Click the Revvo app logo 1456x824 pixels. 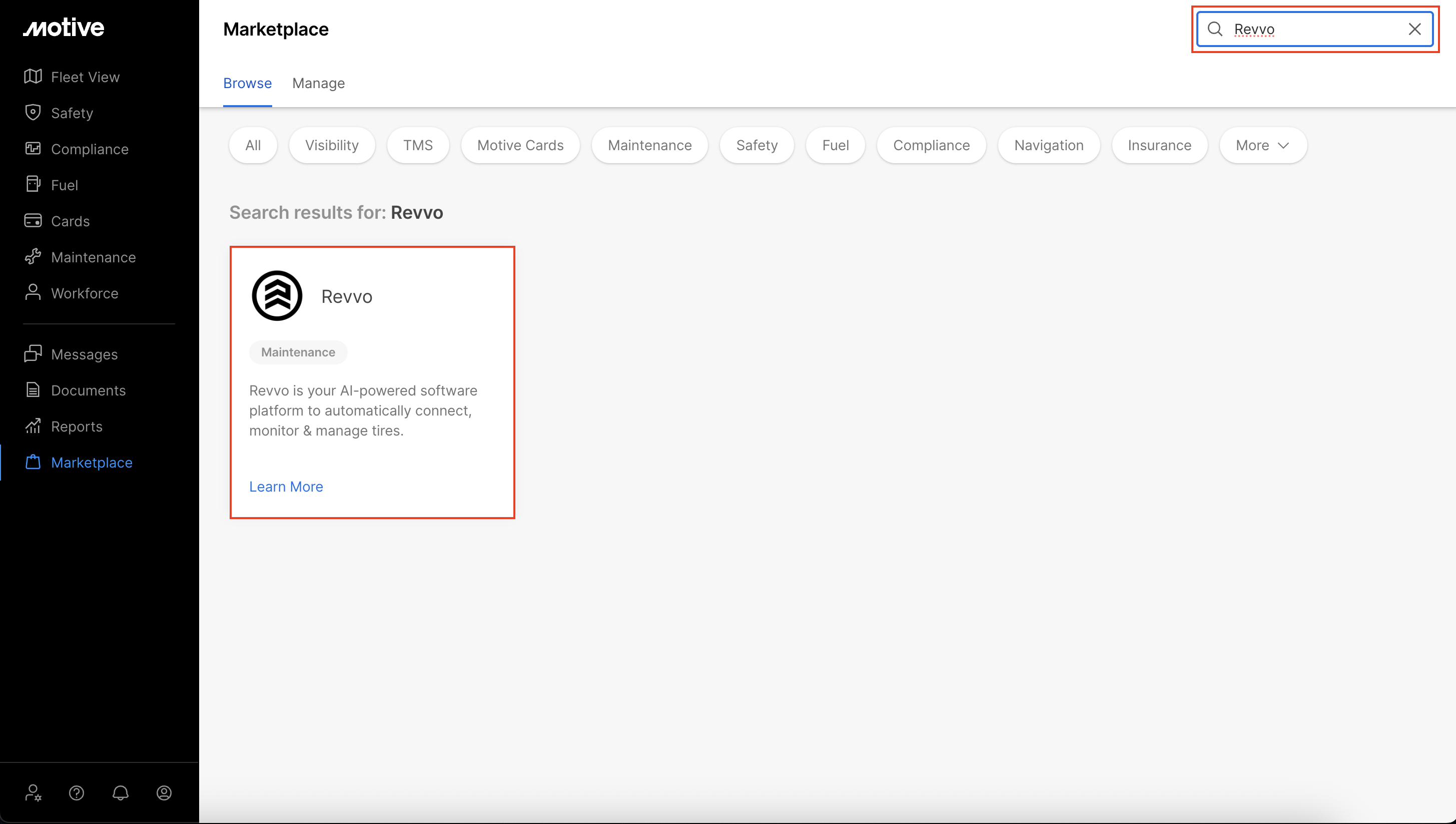(x=277, y=296)
